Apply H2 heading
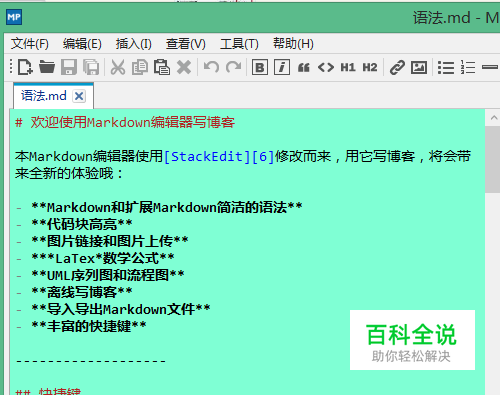500x395 pixels. pyautogui.click(x=370, y=67)
